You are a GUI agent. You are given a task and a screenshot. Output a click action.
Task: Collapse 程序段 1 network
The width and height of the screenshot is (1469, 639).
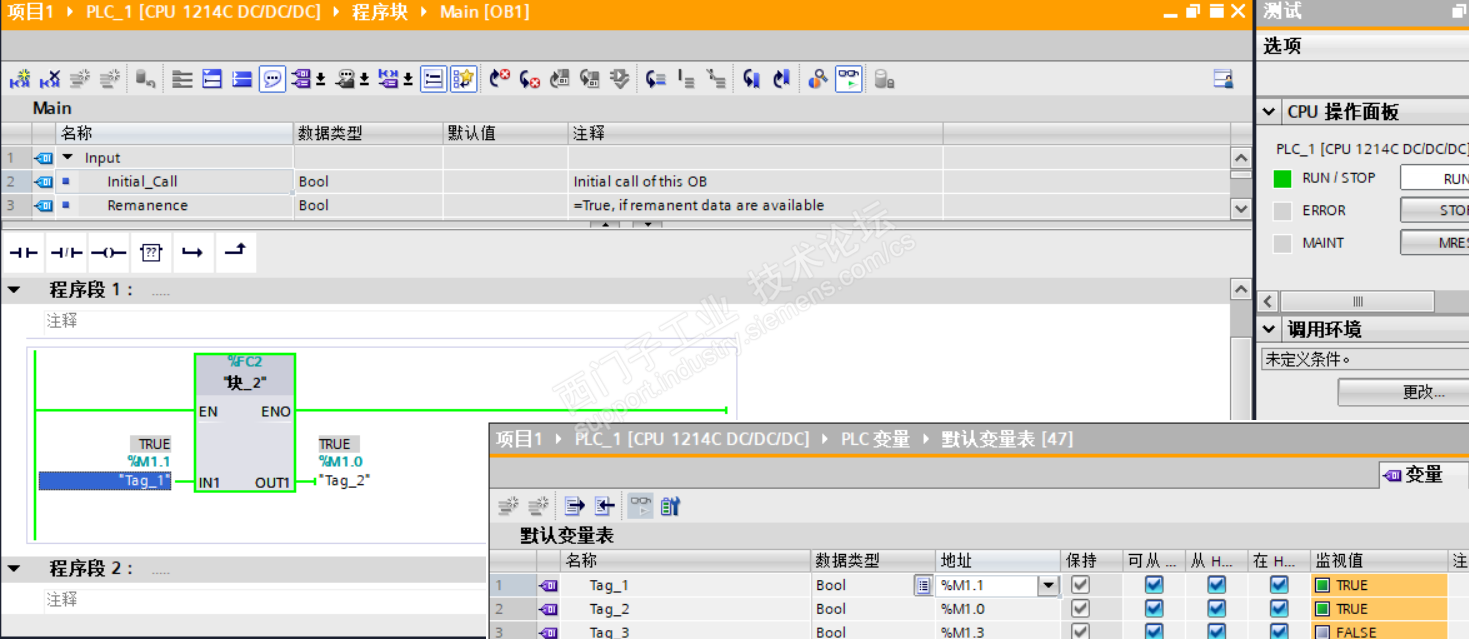pyautogui.click(x=14, y=290)
